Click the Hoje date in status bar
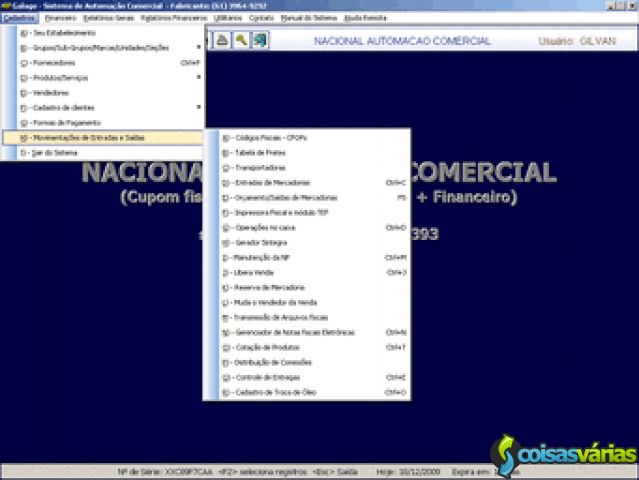The width and height of the screenshot is (639, 480). 408,472
